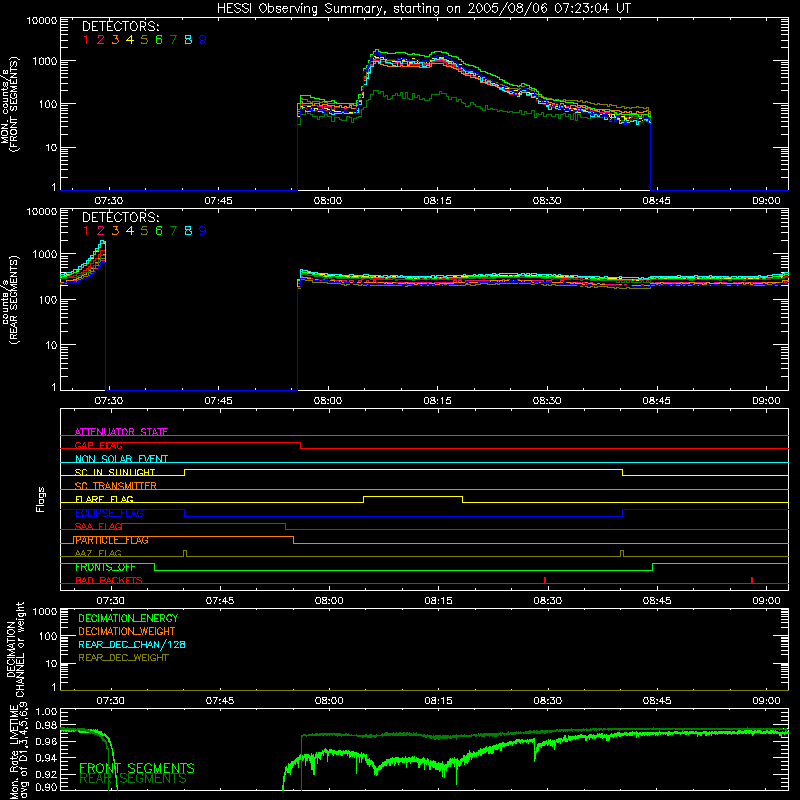Select the FLARE_FLAG label

[104, 499]
